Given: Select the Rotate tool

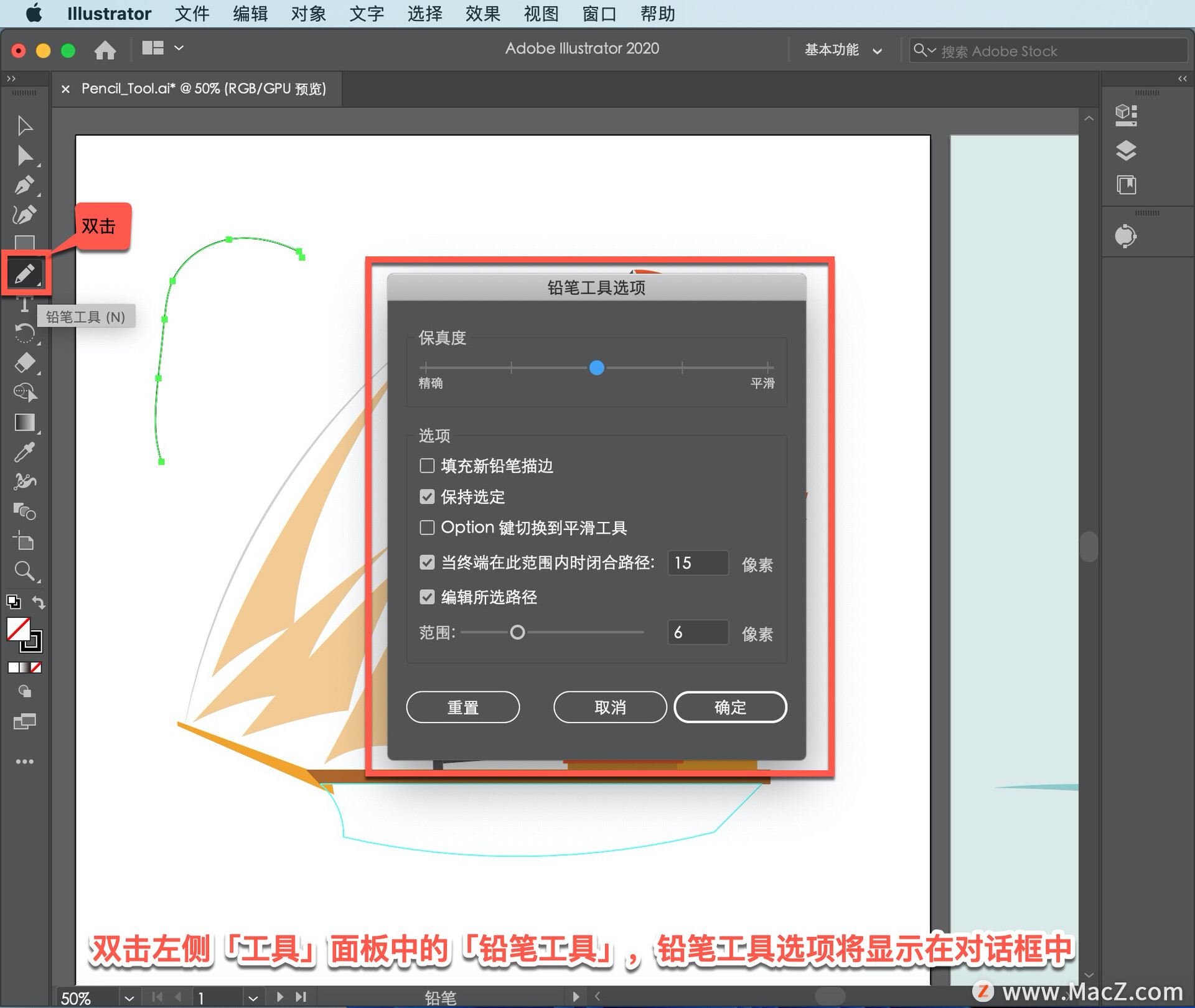Looking at the screenshot, I should 25,334.
